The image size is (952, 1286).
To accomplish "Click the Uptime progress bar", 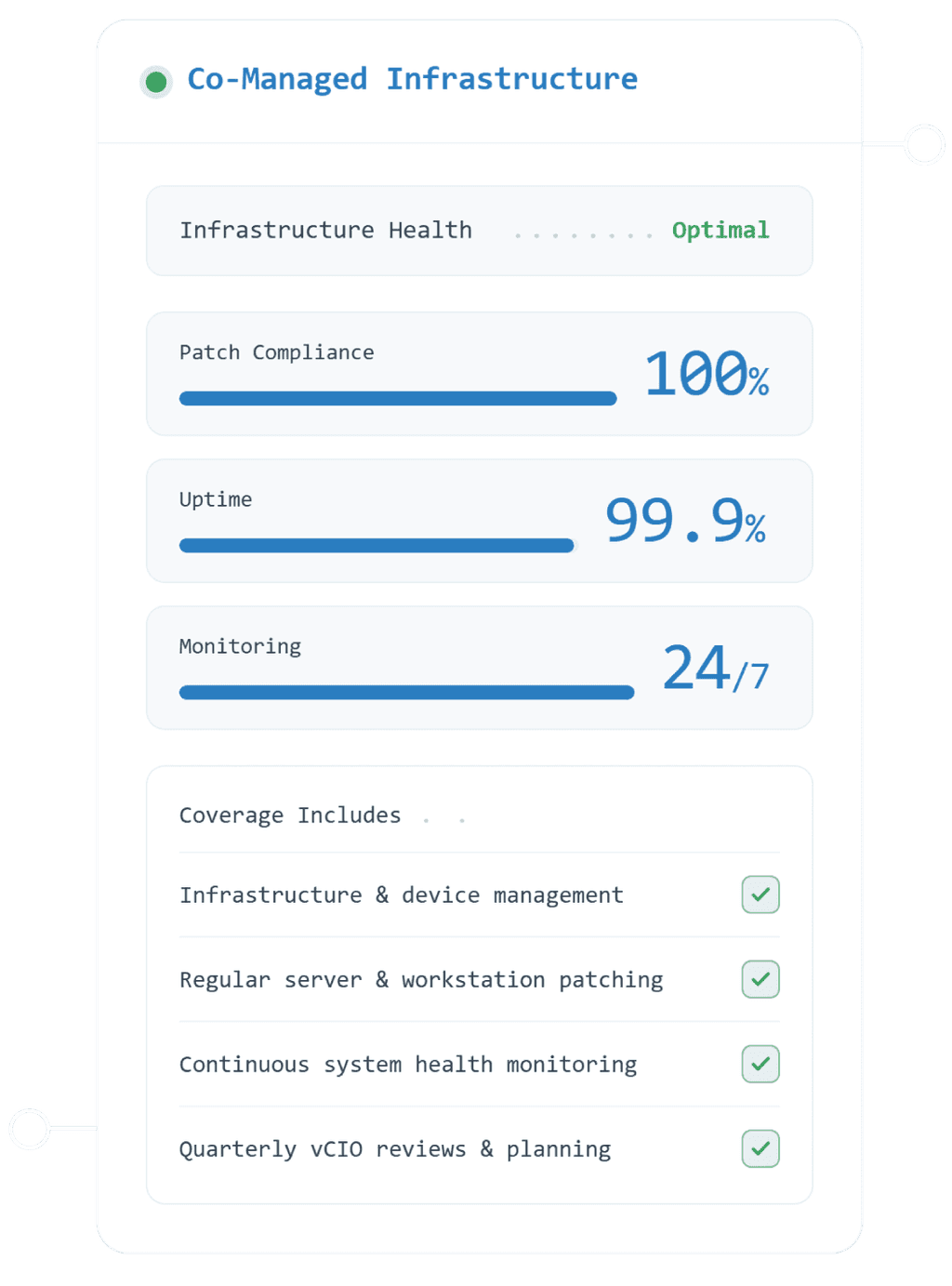I will point(377,545).
